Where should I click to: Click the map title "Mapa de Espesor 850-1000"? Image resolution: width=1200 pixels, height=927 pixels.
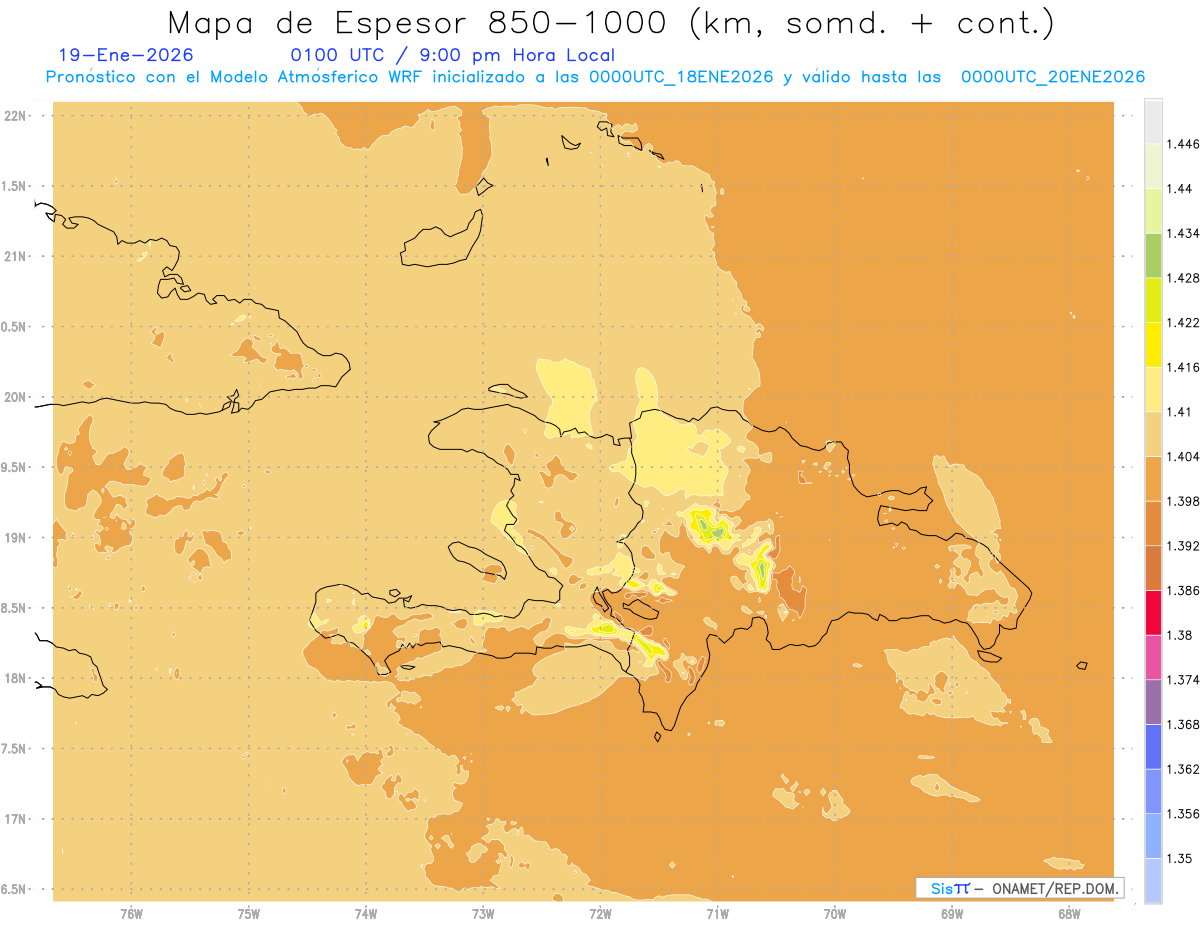(420, 22)
